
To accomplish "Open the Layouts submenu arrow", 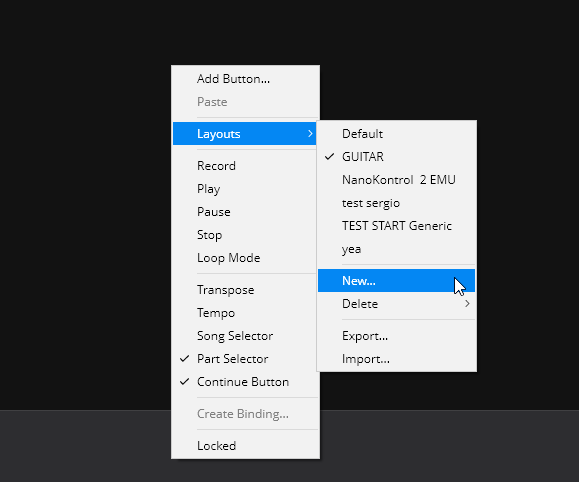I will point(310,133).
